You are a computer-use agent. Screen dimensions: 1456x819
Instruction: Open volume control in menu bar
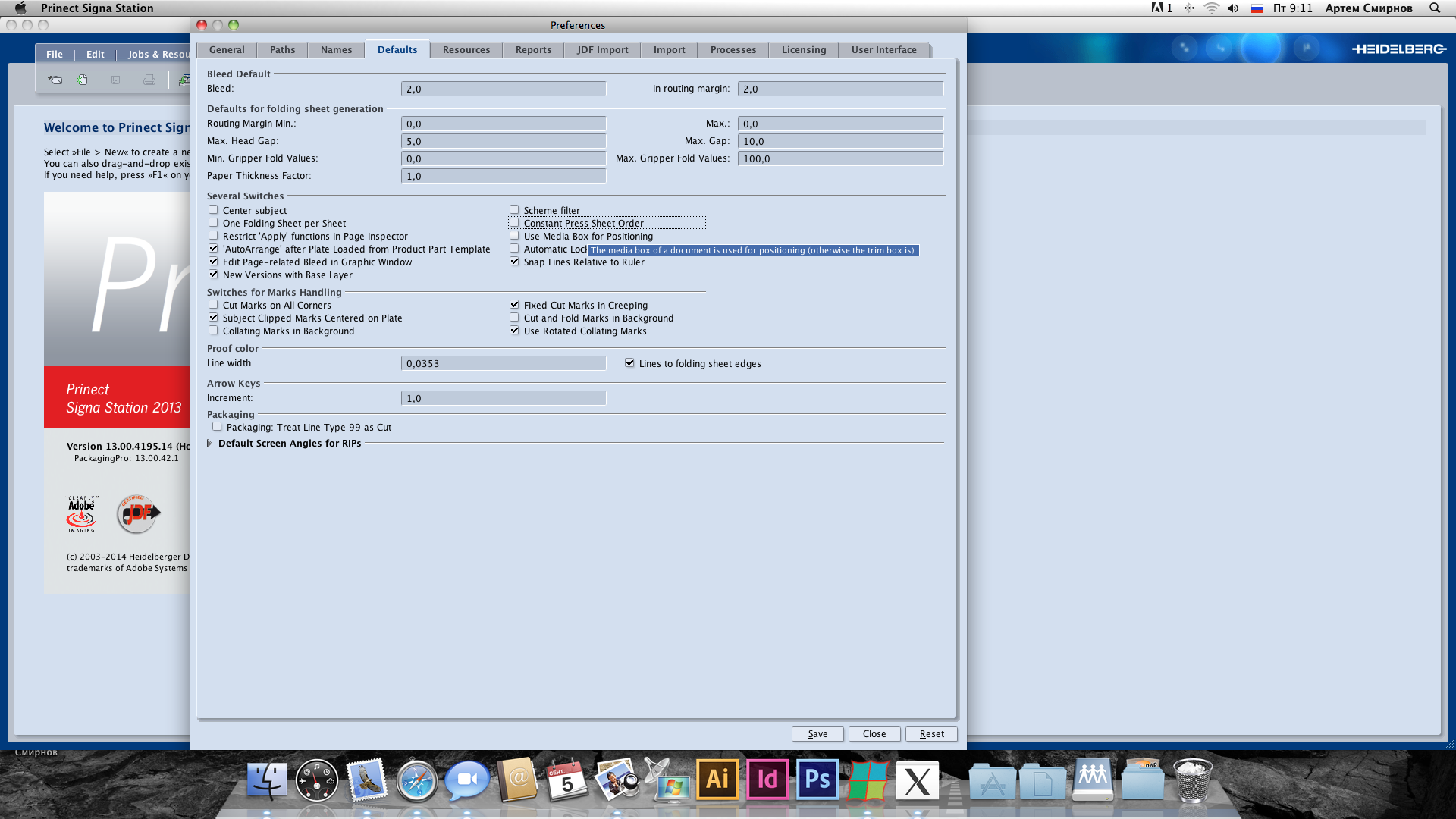pos(1233,8)
